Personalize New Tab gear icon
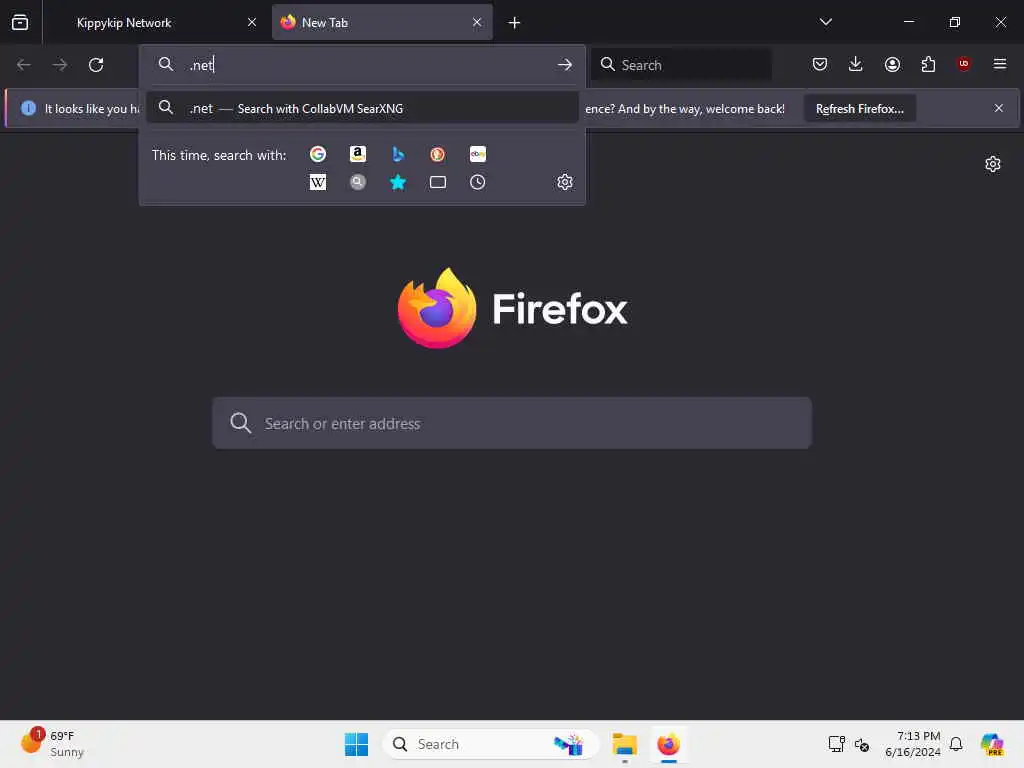This screenshot has height=768, width=1024. (x=993, y=164)
